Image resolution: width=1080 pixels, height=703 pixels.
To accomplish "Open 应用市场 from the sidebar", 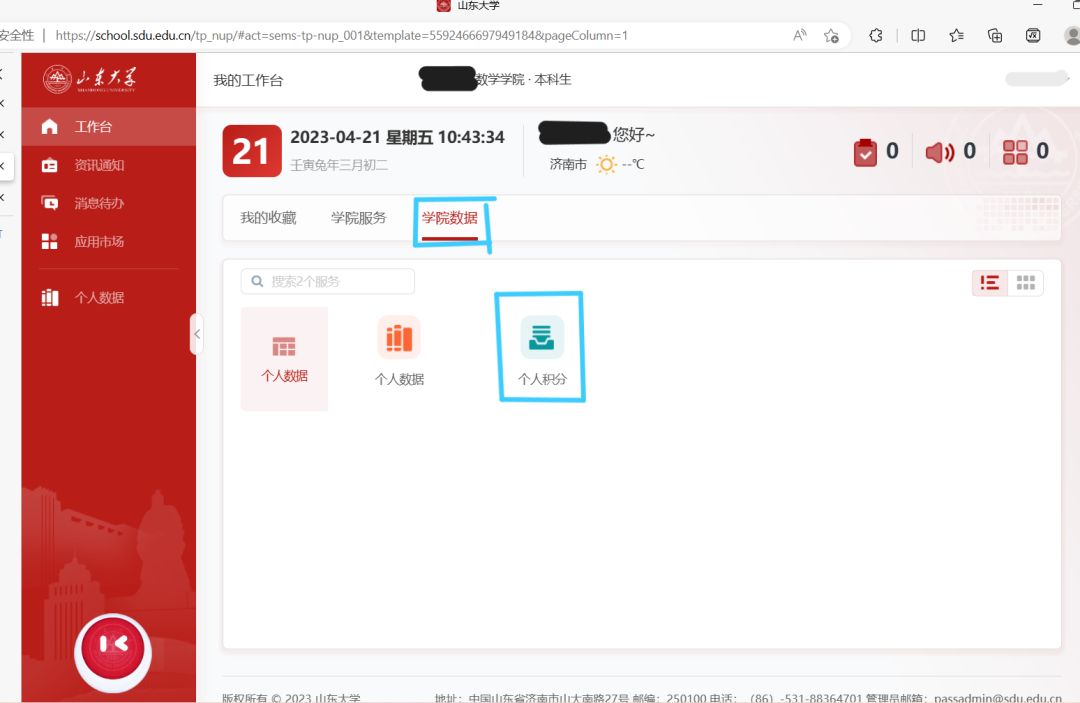I will point(99,241).
